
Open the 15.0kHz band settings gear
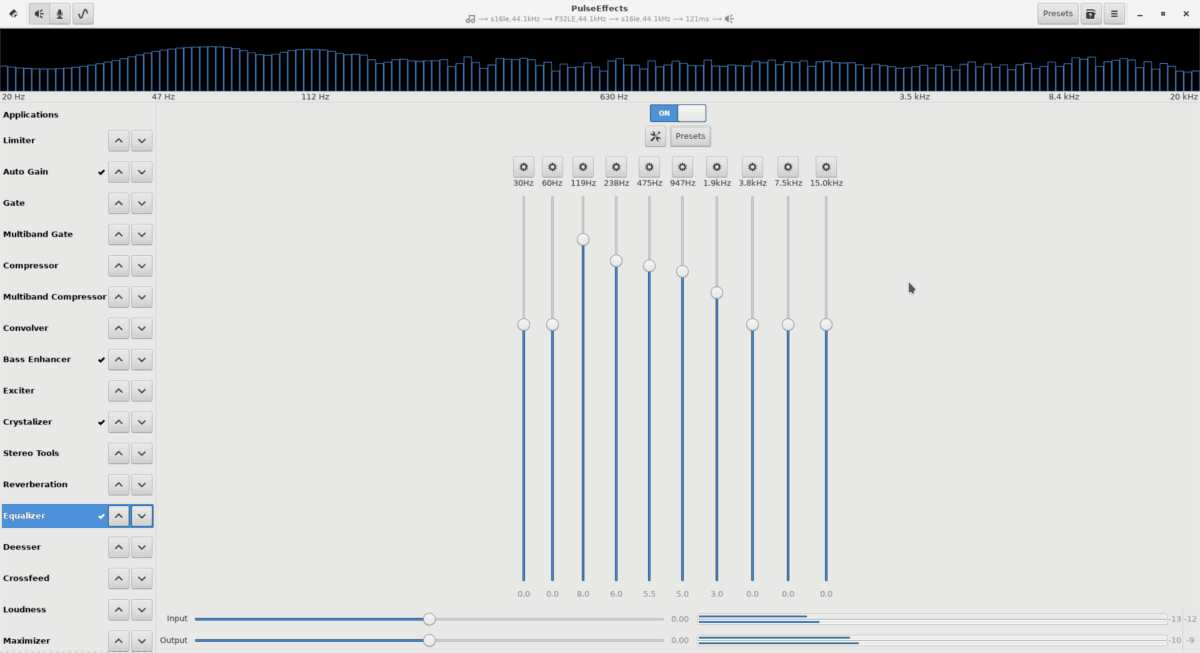tap(824, 166)
